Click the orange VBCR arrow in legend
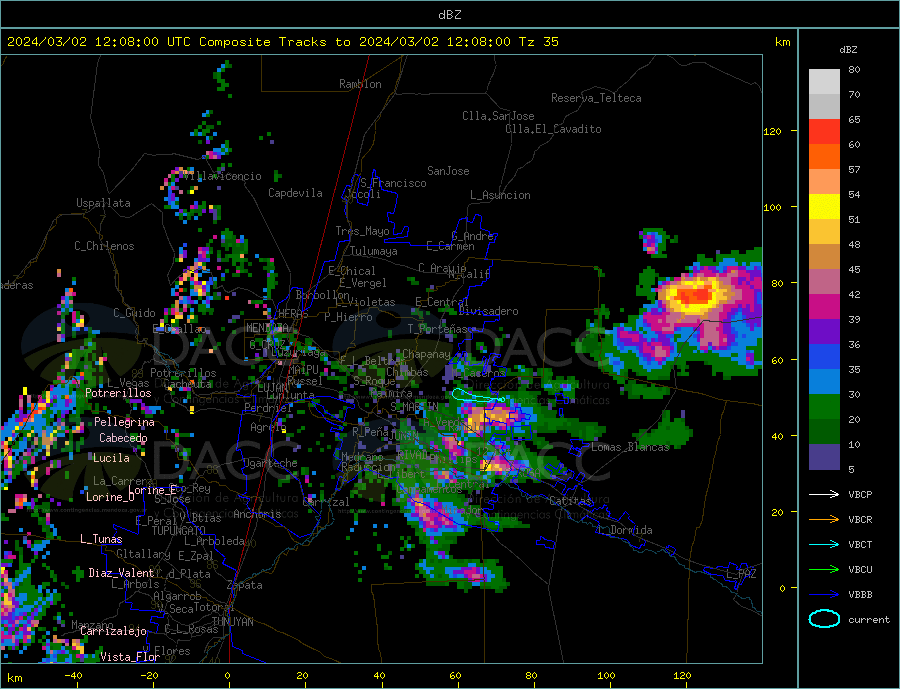 (824, 520)
